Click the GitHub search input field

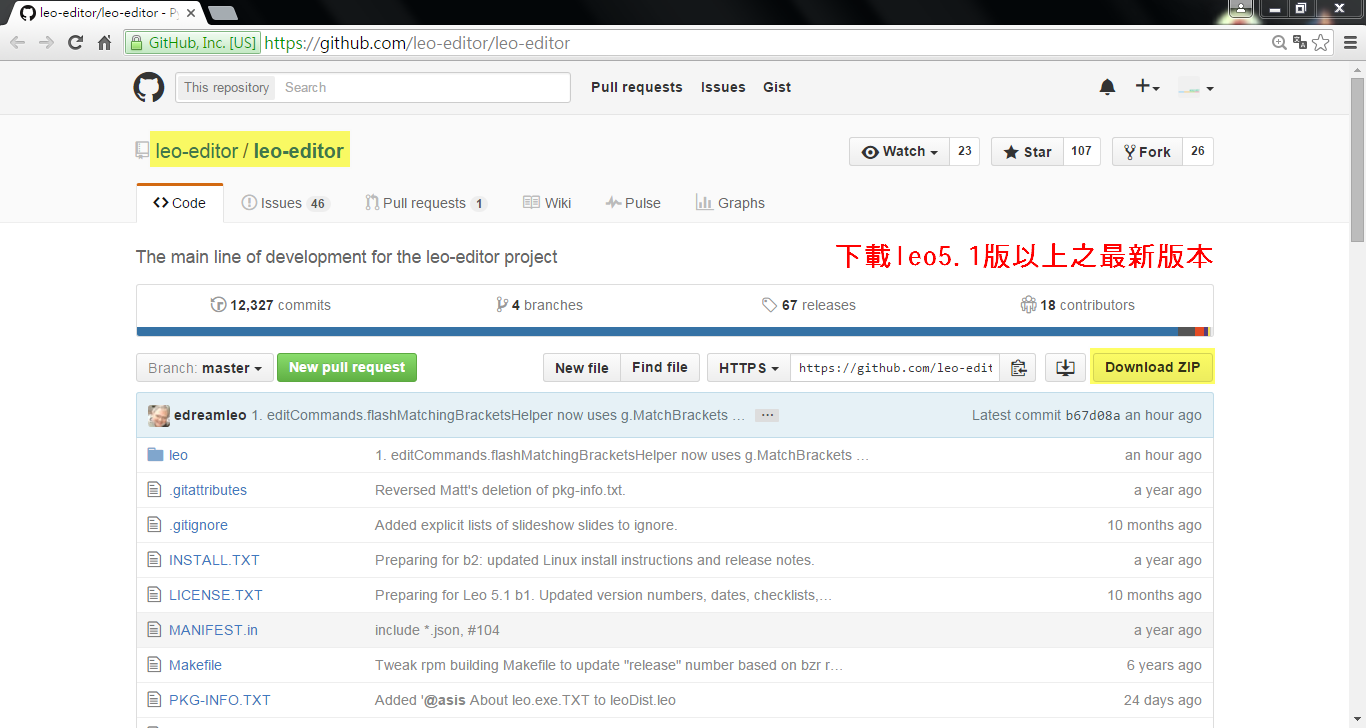422,87
